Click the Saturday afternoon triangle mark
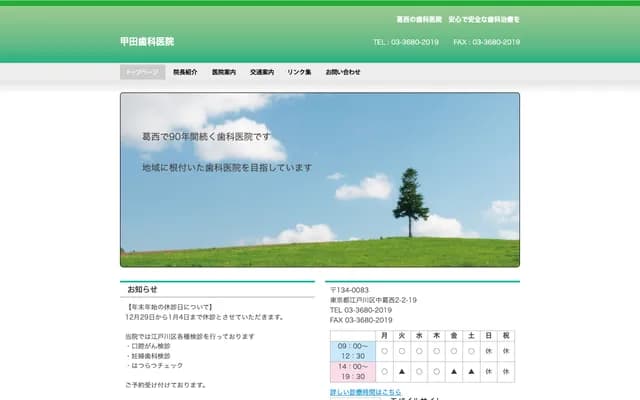 471,371
